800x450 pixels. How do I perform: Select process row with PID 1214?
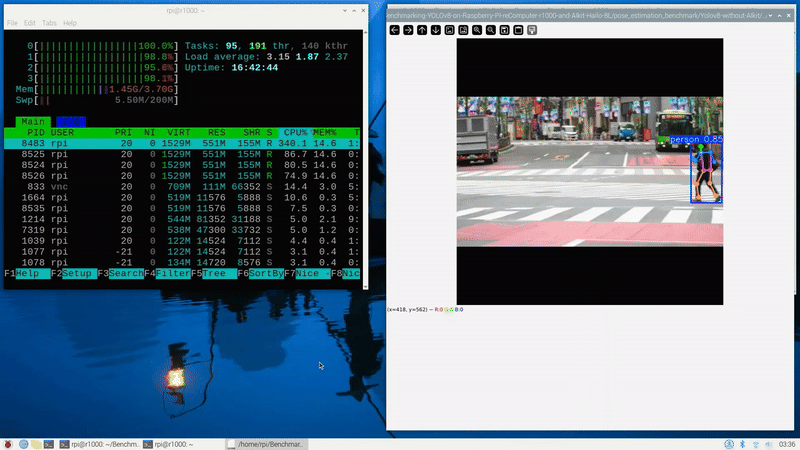tap(182, 219)
